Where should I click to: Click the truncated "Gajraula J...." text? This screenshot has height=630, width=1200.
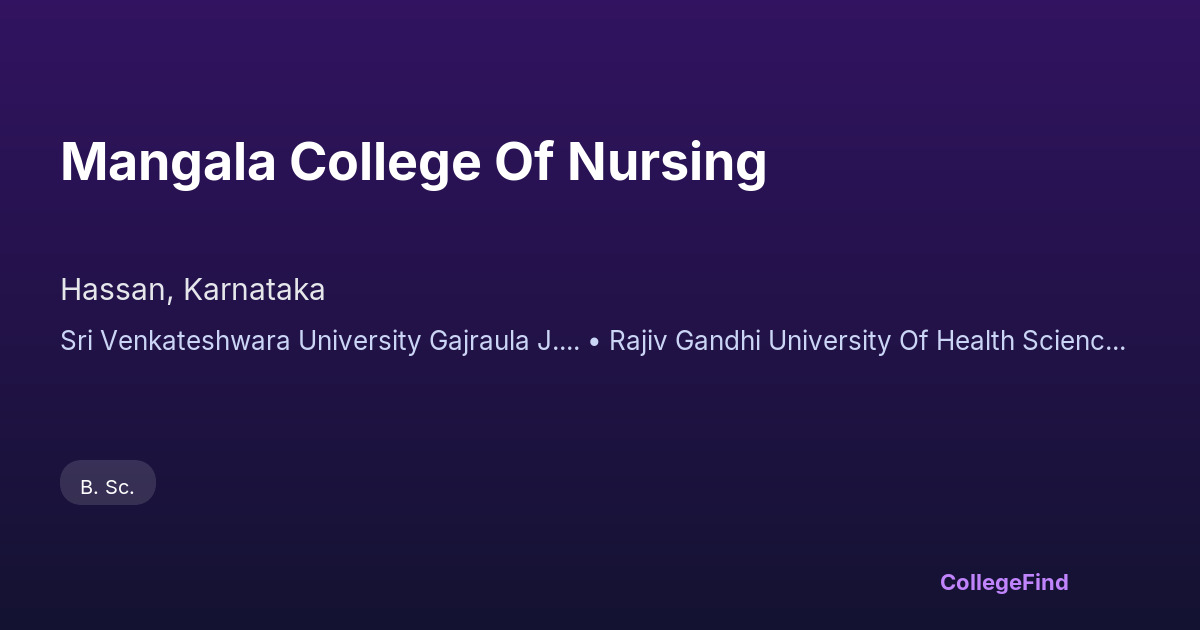504,341
